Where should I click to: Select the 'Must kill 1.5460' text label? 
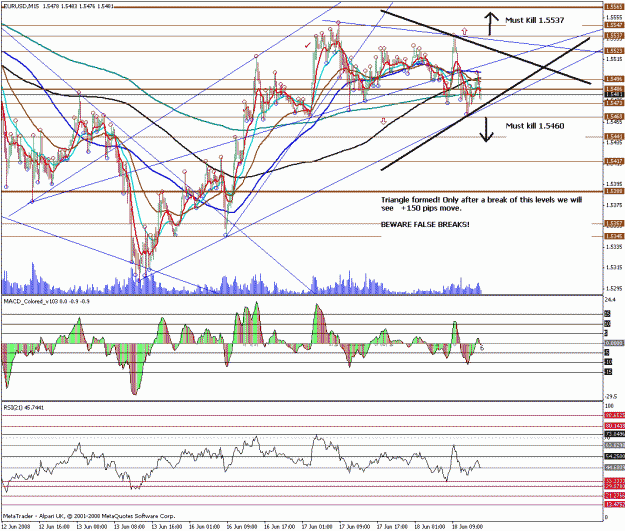pyautogui.click(x=535, y=126)
